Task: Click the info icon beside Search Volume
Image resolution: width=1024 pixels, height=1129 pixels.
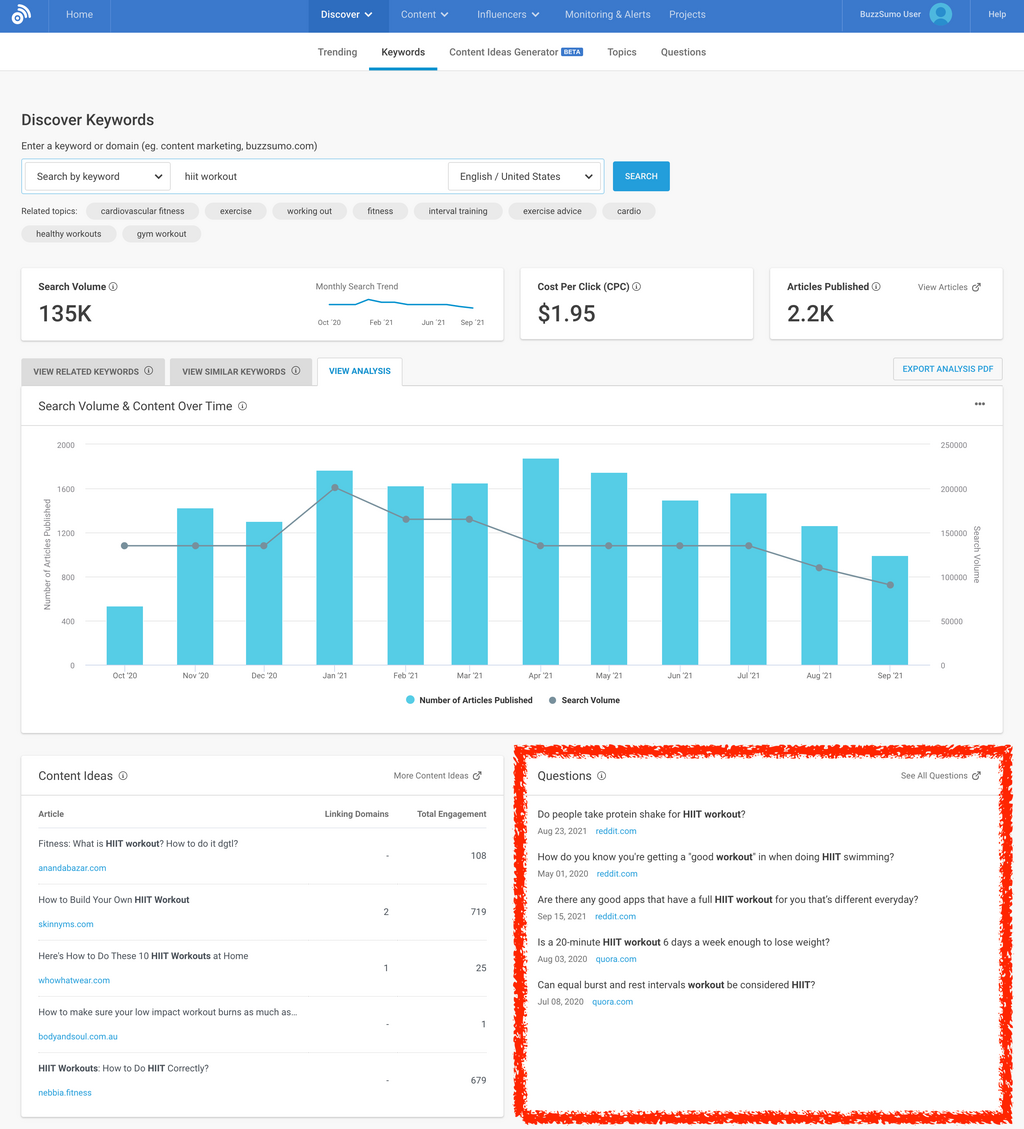Action: pyautogui.click(x=113, y=287)
